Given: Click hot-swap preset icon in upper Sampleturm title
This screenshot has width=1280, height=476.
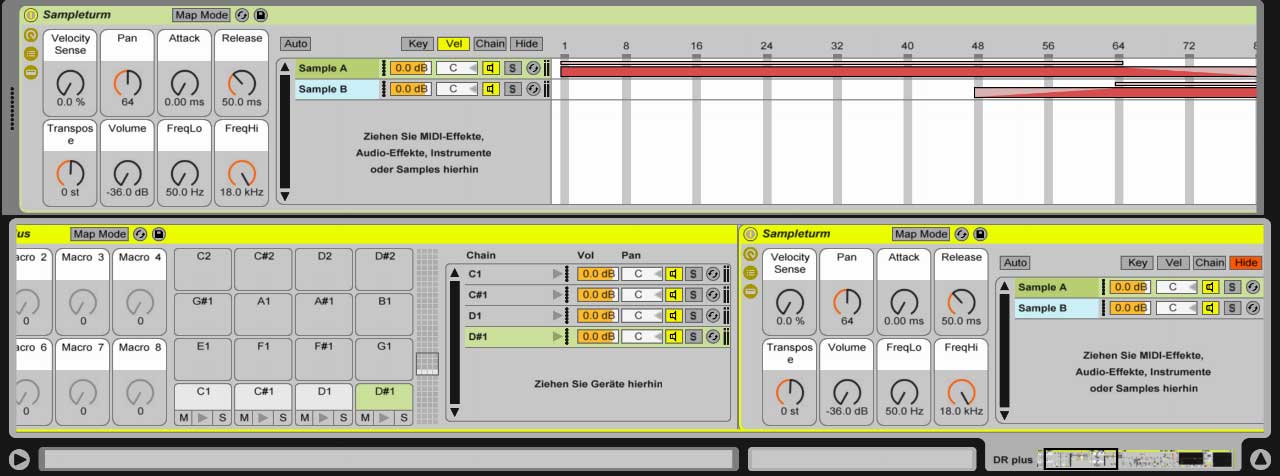Looking at the screenshot, I should point(242,15).
